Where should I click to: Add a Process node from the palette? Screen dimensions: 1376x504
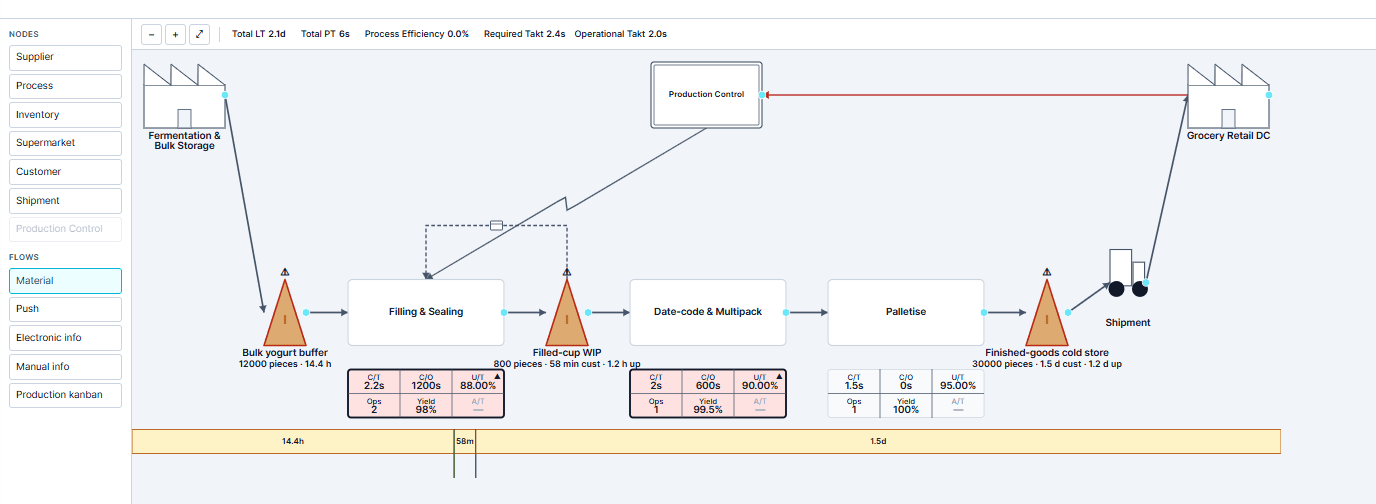point(65,86)
